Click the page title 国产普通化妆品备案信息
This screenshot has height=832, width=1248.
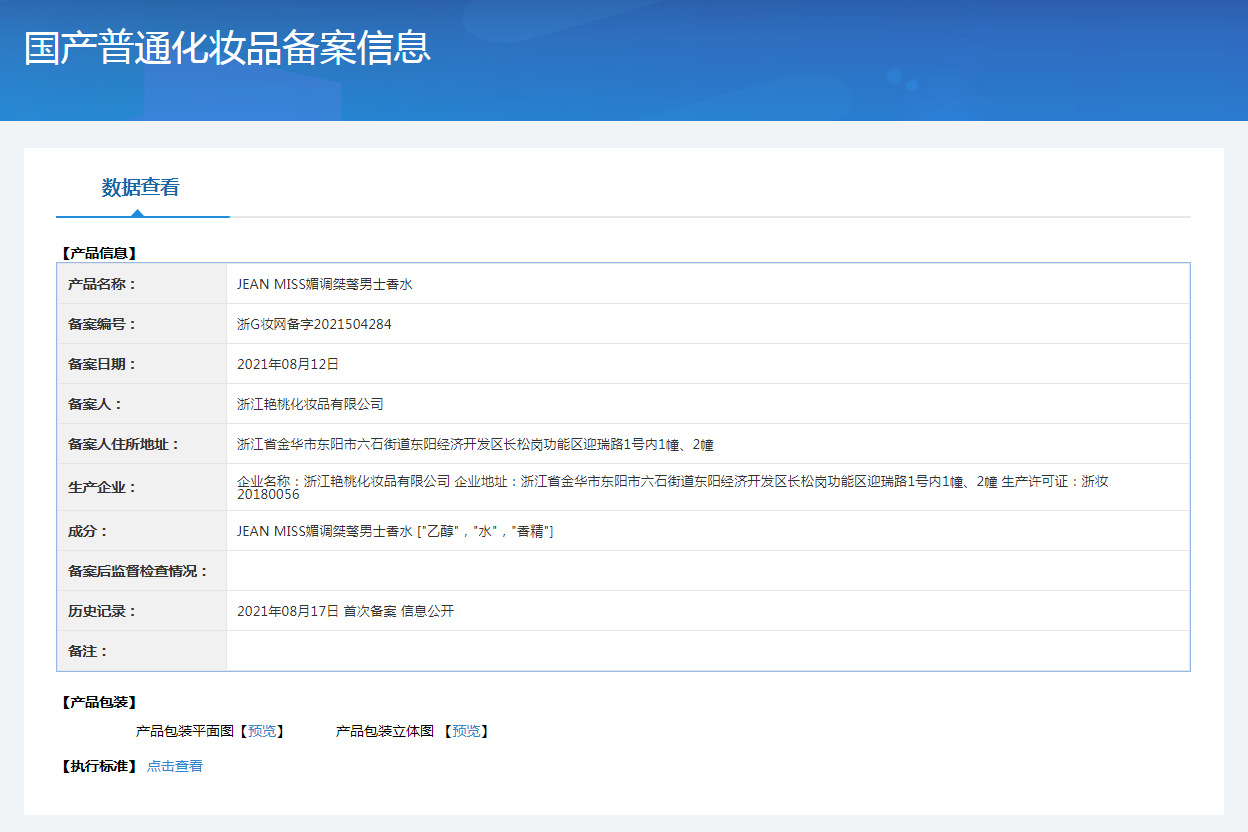pos(228,48)
